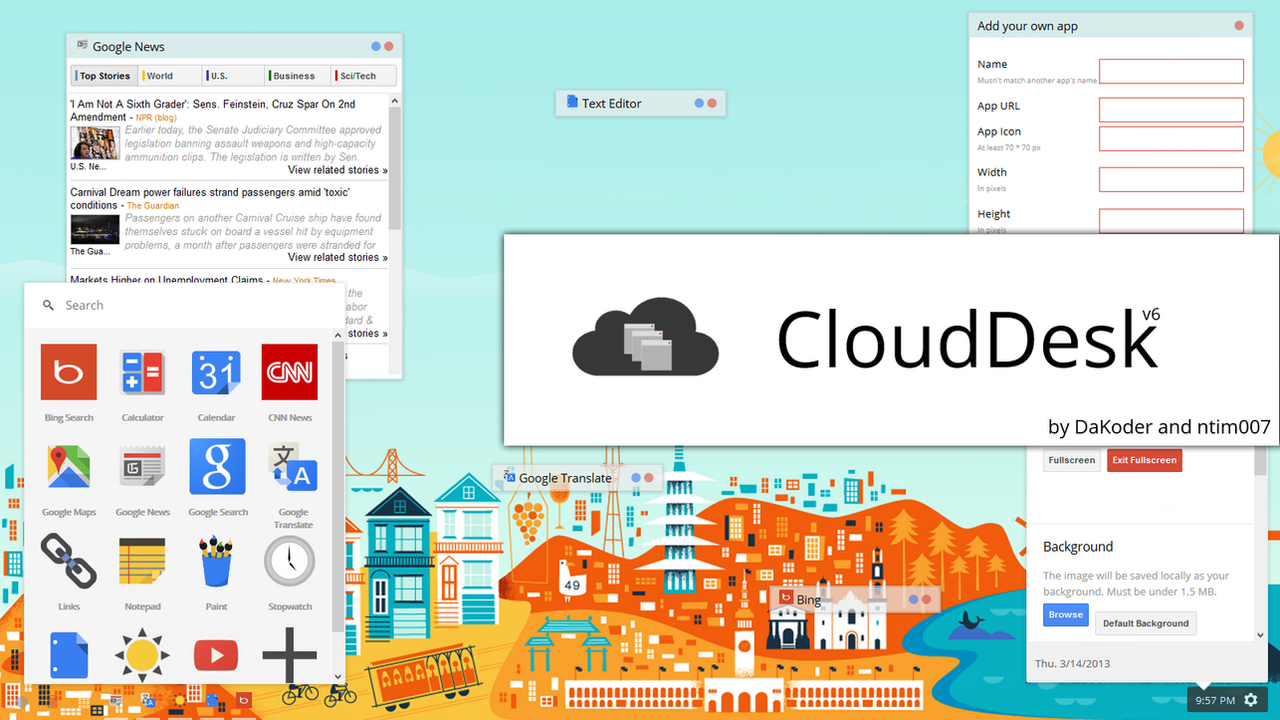Click the Height input field
1280x720 pixels.
point(1171,220)
